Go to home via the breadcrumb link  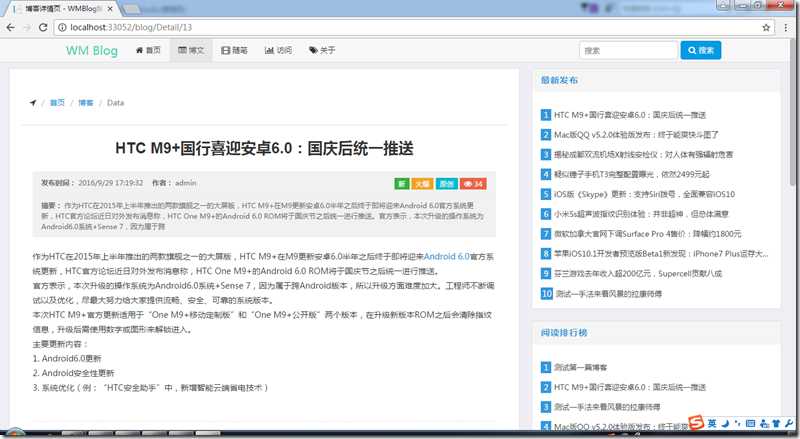pos(57,103)
